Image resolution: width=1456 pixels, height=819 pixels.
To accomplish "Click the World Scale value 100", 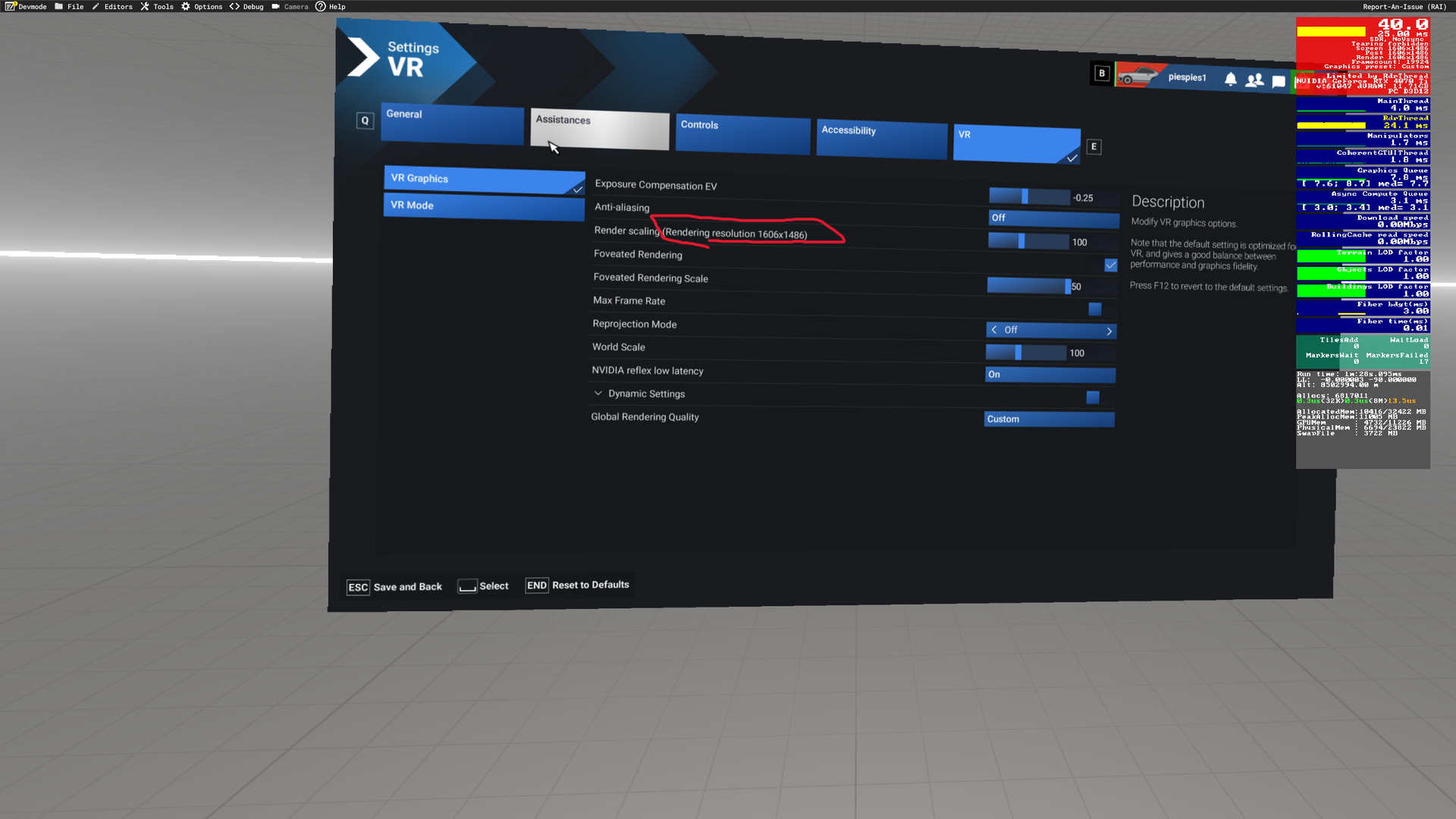I will 1077,353.
